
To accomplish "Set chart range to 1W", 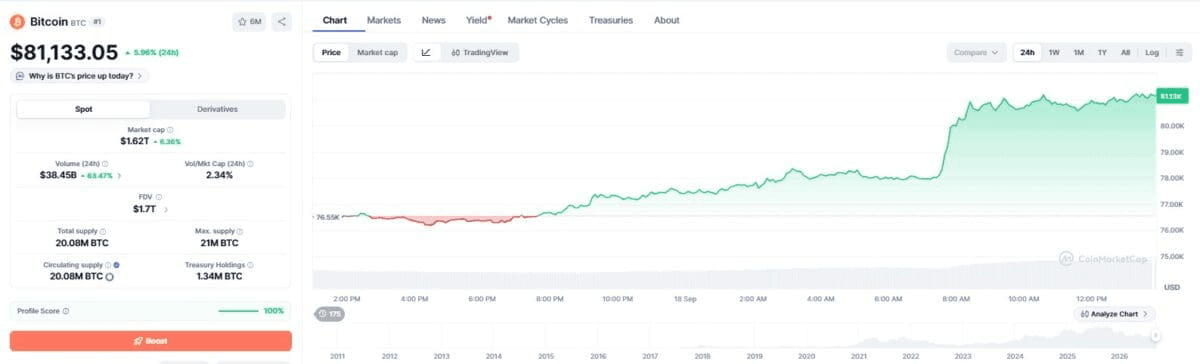I will click(1054, 52).
